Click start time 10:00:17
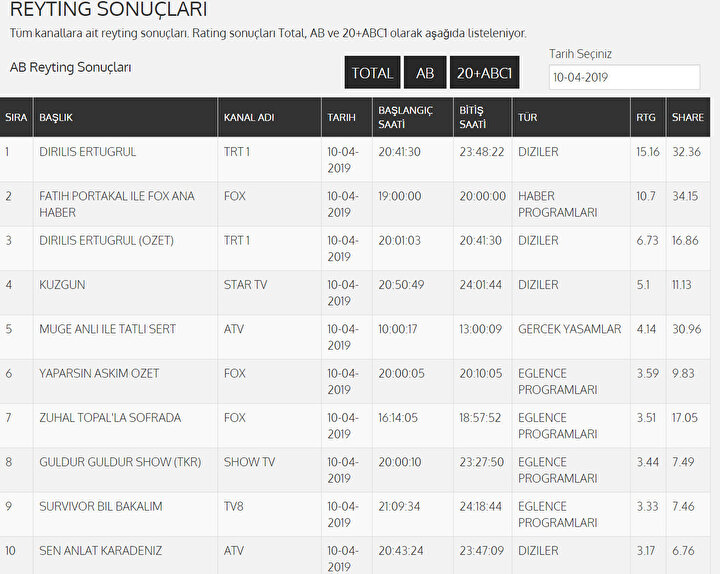This screenshot has width=720, height=574. (x=398, y=329)
